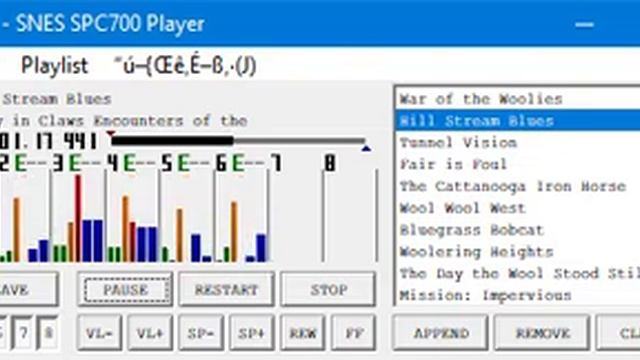Fast forward using the FF button

[x=353, y=333]
